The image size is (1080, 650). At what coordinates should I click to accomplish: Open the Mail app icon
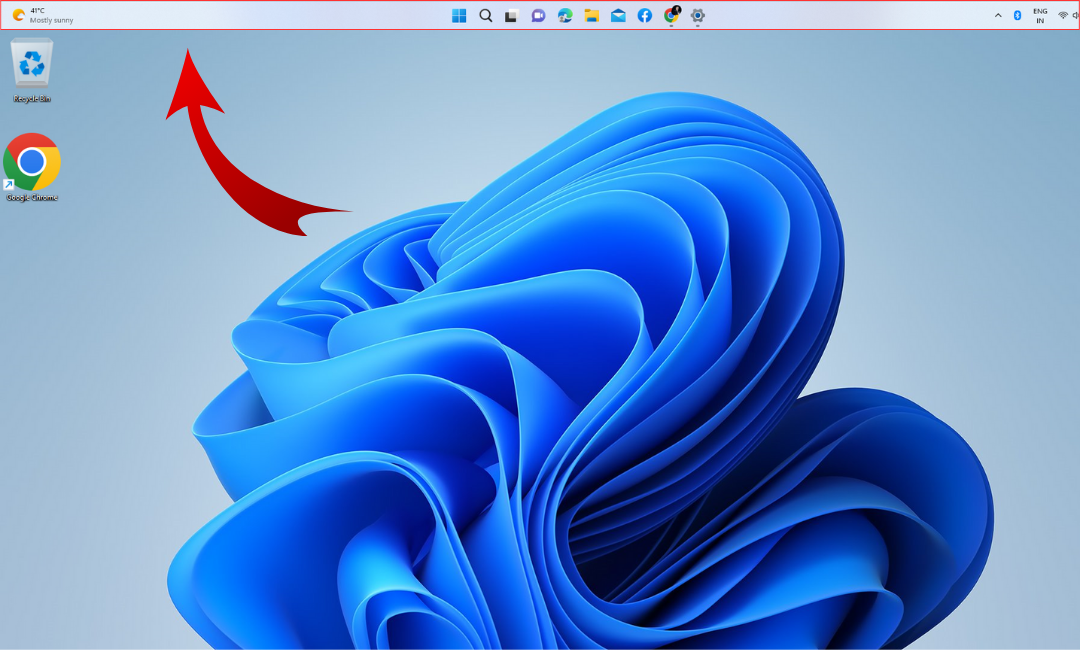tap(618, 16)
